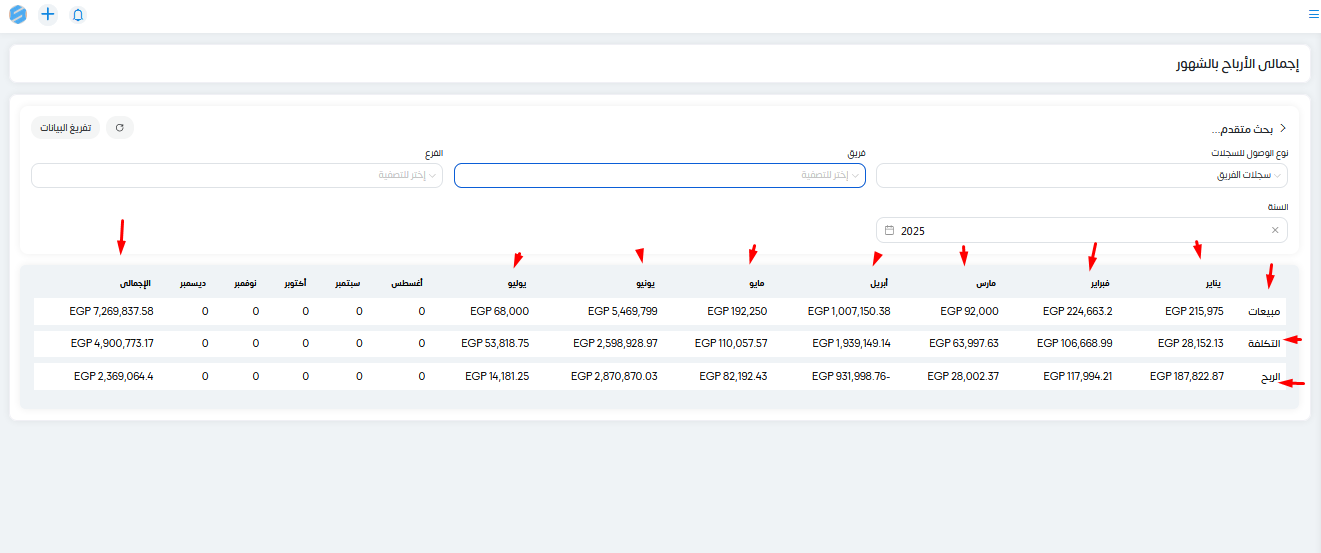Click profit value EGP 82,192.43
1321x553 pixels.
733,376
